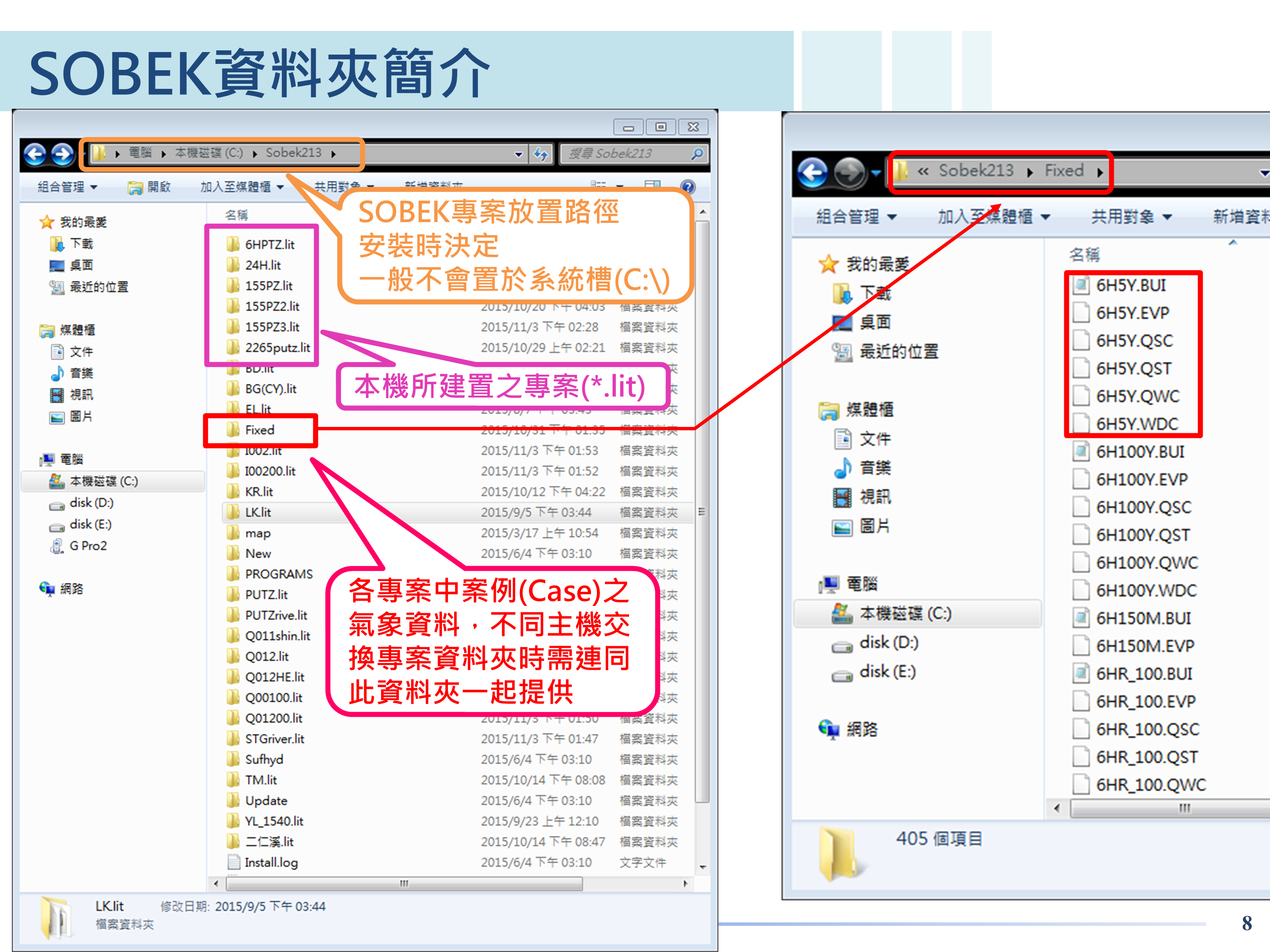
Task: Select the 6H5Y.QWC file
Action: coord(1127,396)
